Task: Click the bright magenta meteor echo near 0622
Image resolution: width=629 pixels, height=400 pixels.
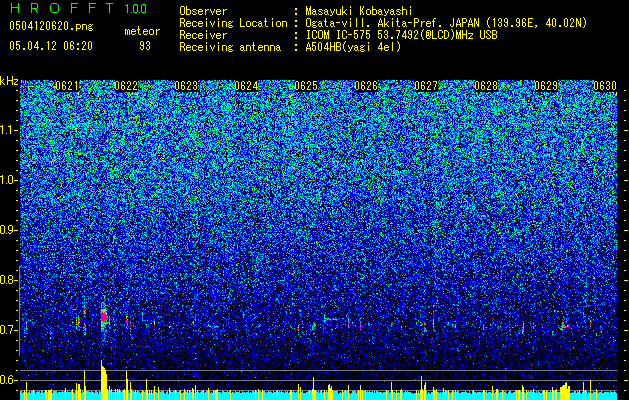Action: point(104,317)
